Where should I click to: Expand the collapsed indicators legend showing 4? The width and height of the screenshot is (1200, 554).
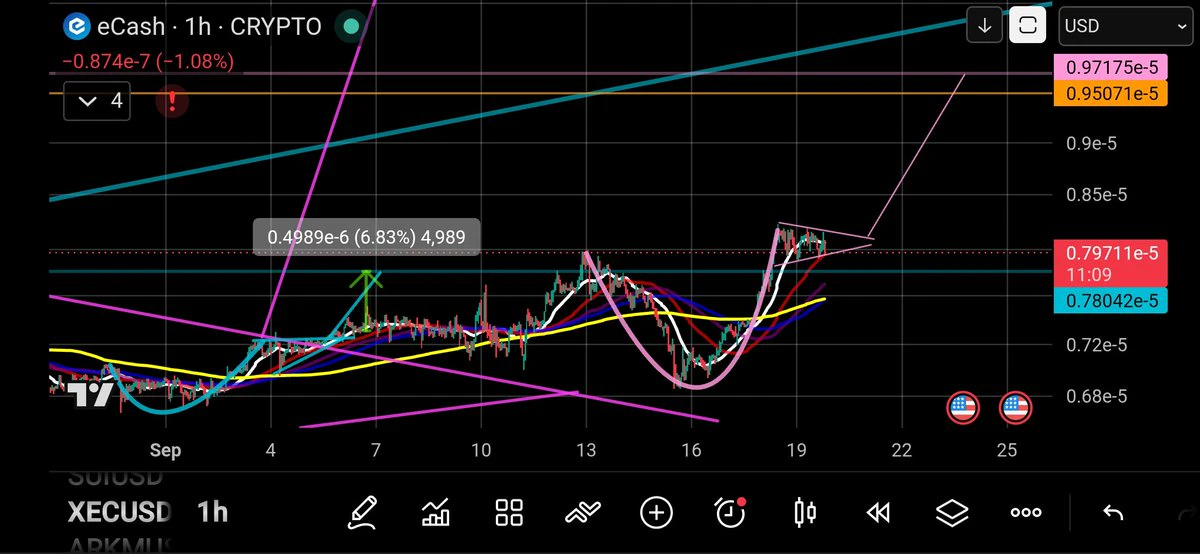tap(96, 101)
